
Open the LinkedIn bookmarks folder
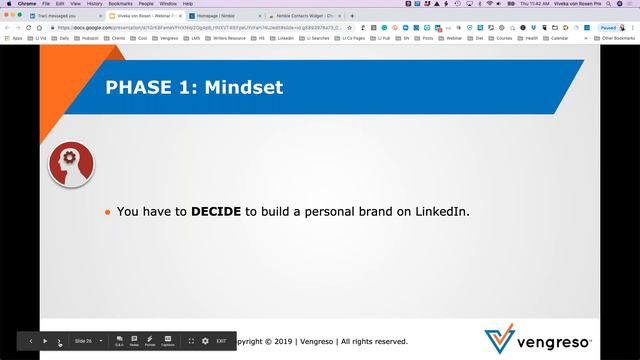[282, 38]
